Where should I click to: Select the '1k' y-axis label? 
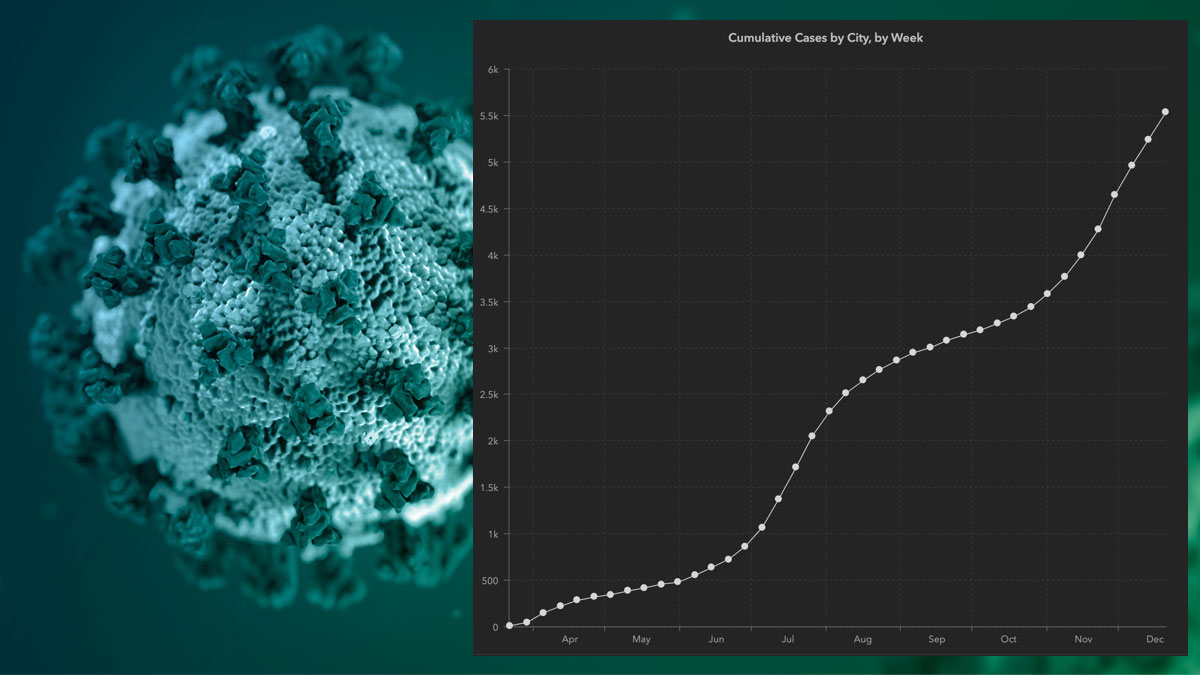[492, 535]
